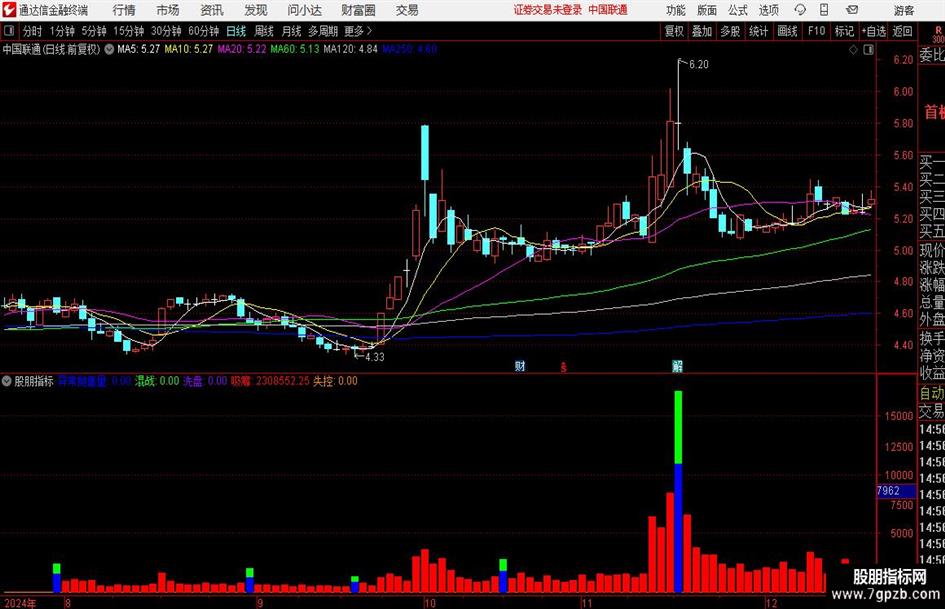The image size is (945, 609).
Task: Open the customer service headset icon
Action: pos(800,10)
